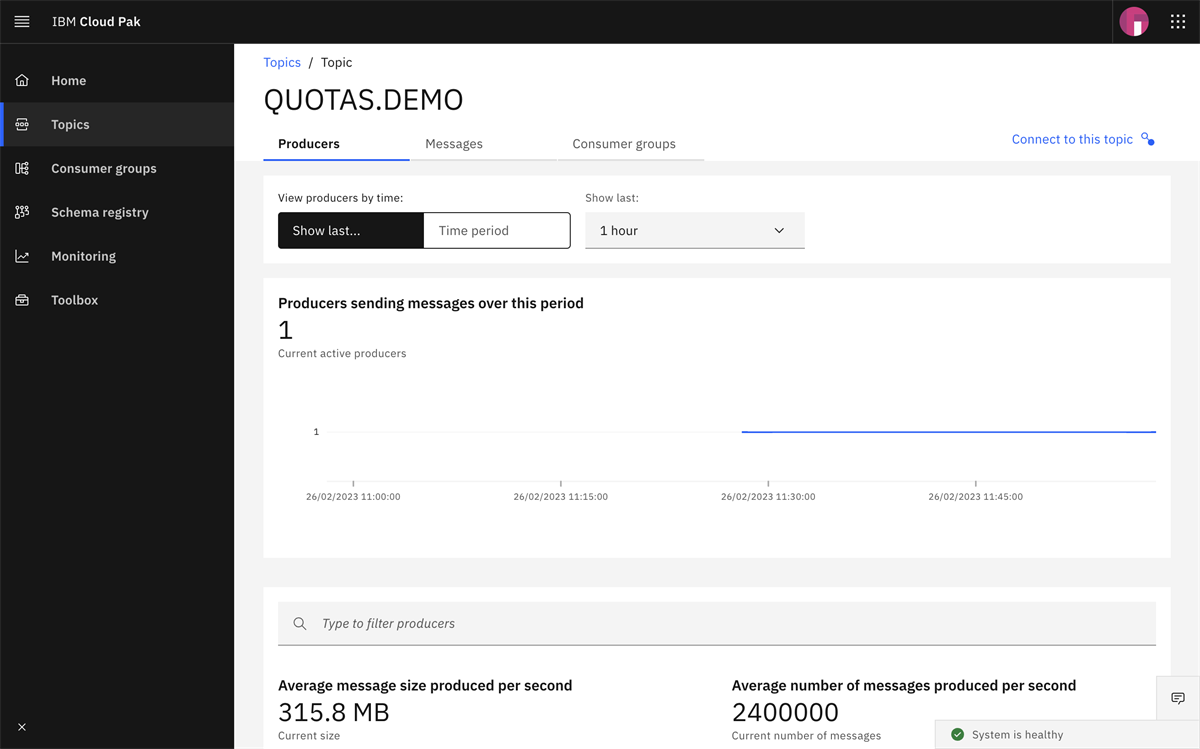The image size is (1200, 749).
Task: Open Consumer groups in the sidebar
Action: (x=117, y=168)
